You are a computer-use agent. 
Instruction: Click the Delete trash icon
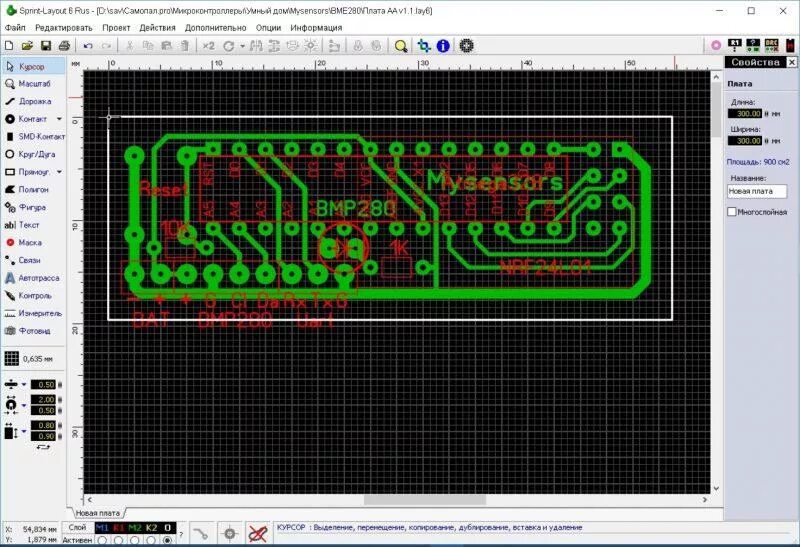click(185, 46)
